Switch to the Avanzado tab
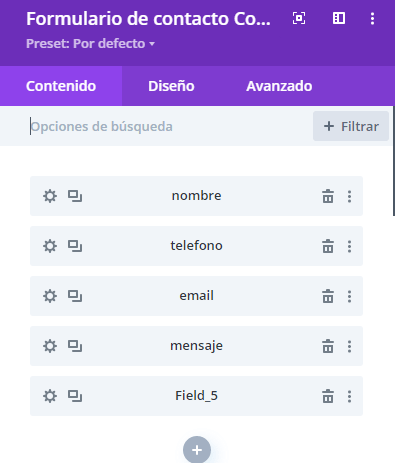The image size is (395, 463). 279,86
